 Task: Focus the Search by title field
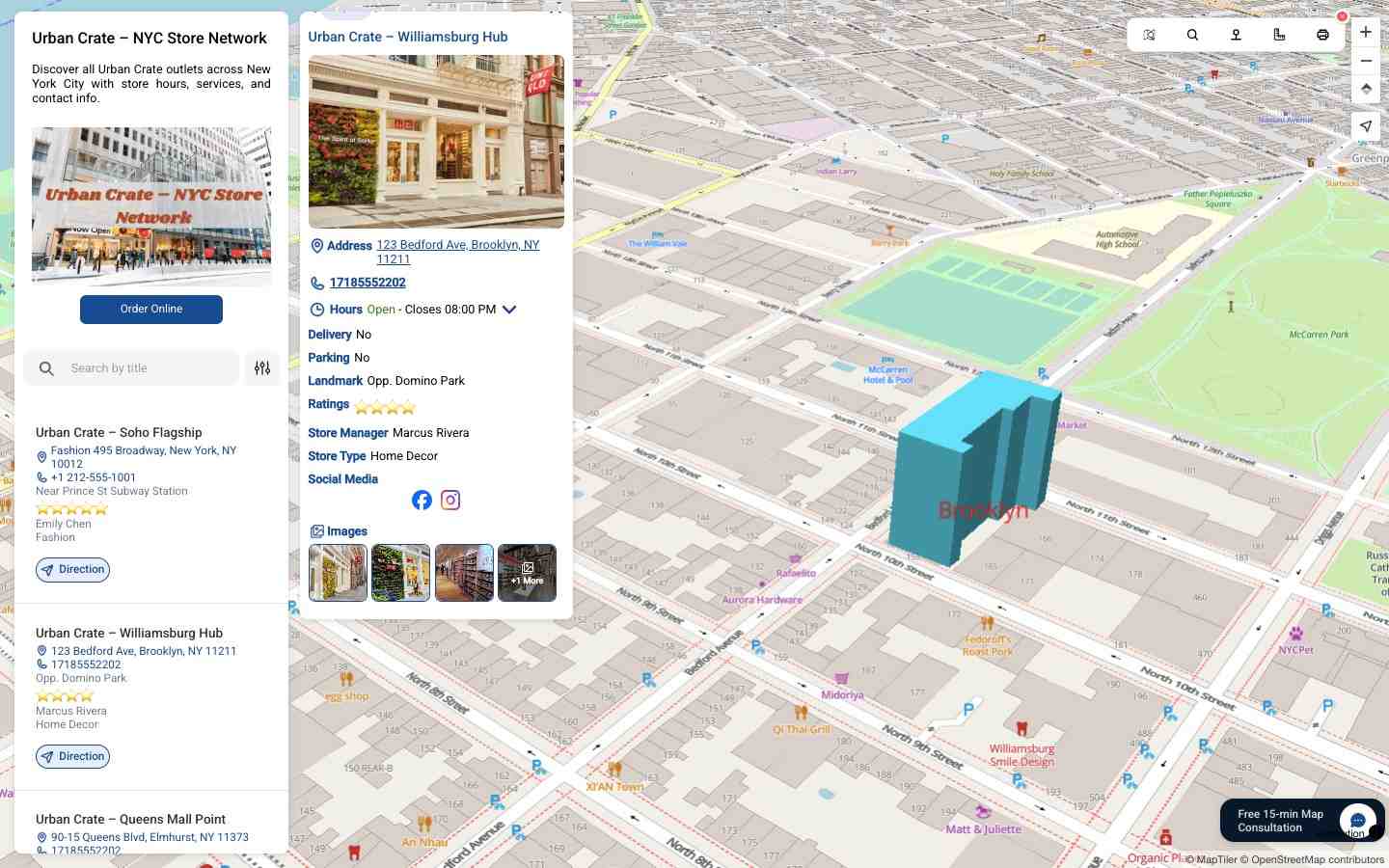[x=131, y=368]
